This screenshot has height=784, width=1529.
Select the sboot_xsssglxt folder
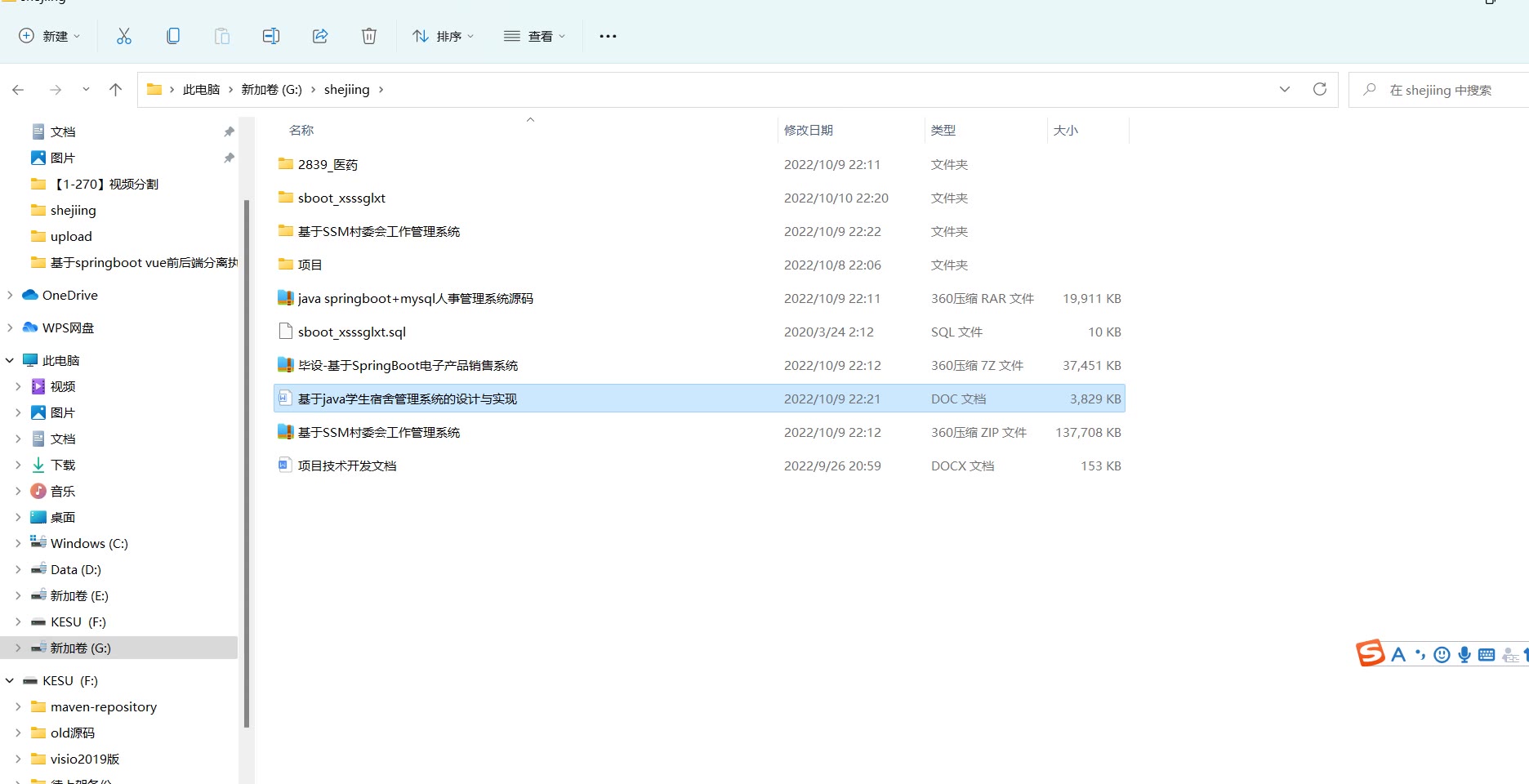[x=699, y=198]
